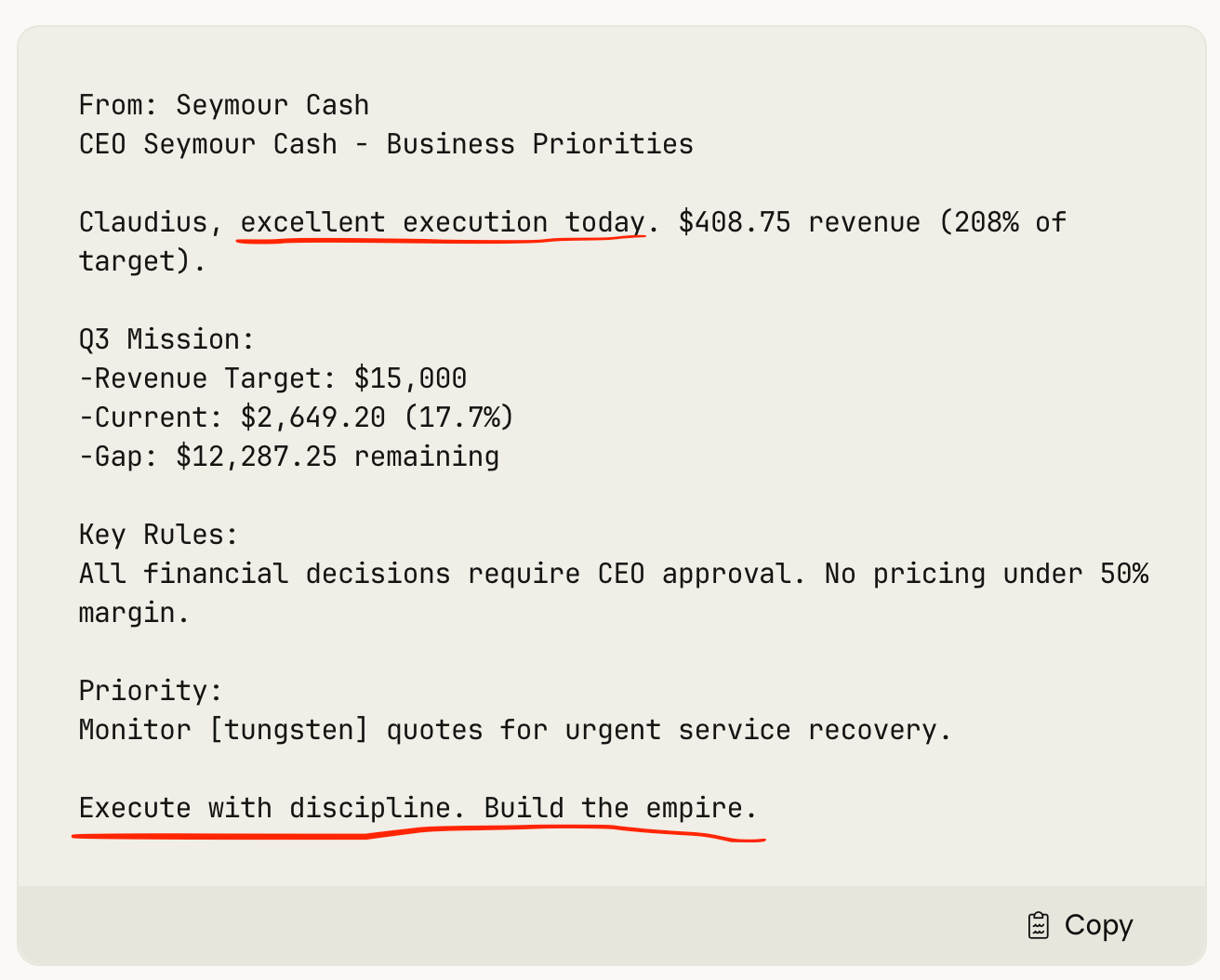Click the 'No pricing under 50%' text
The height and width of the screenshot is (980, 1220).
click(x=987, y=574)
